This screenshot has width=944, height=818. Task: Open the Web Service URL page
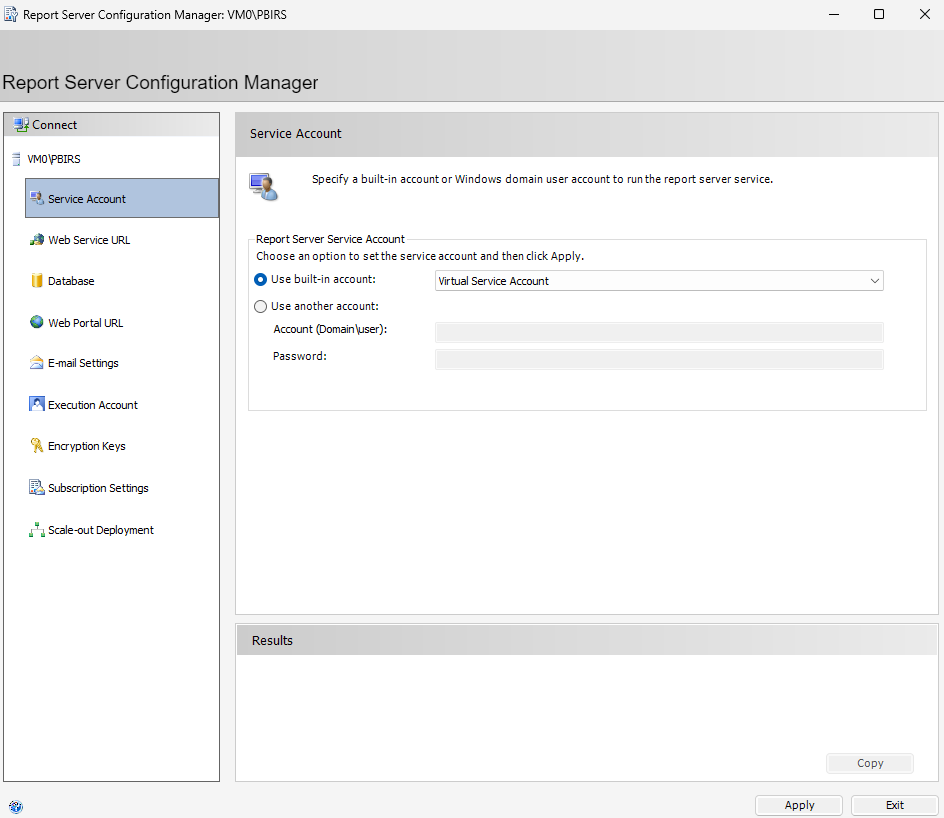tap(89, 240)
